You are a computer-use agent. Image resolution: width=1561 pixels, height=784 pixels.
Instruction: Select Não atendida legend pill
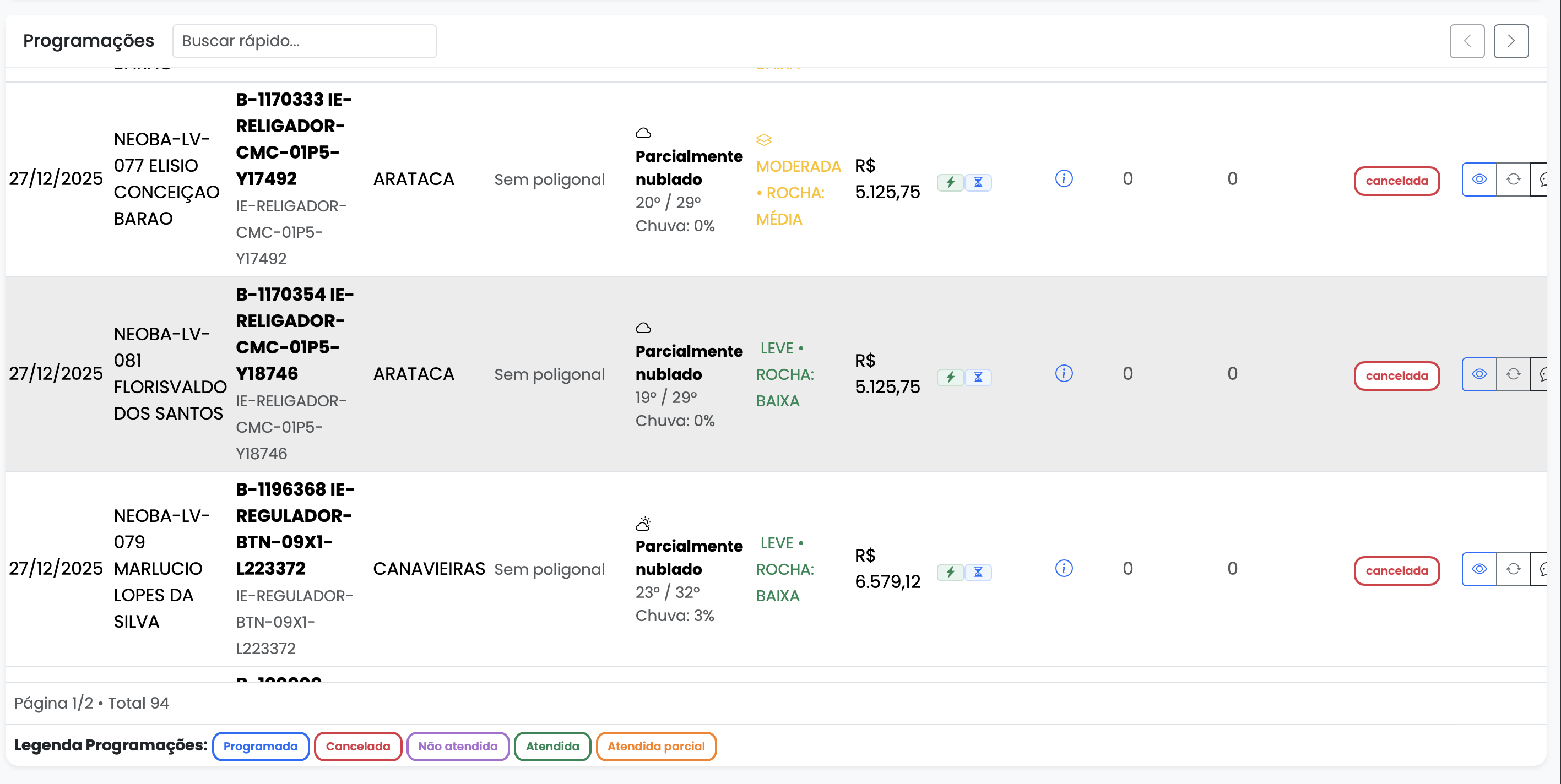(458, 747)
